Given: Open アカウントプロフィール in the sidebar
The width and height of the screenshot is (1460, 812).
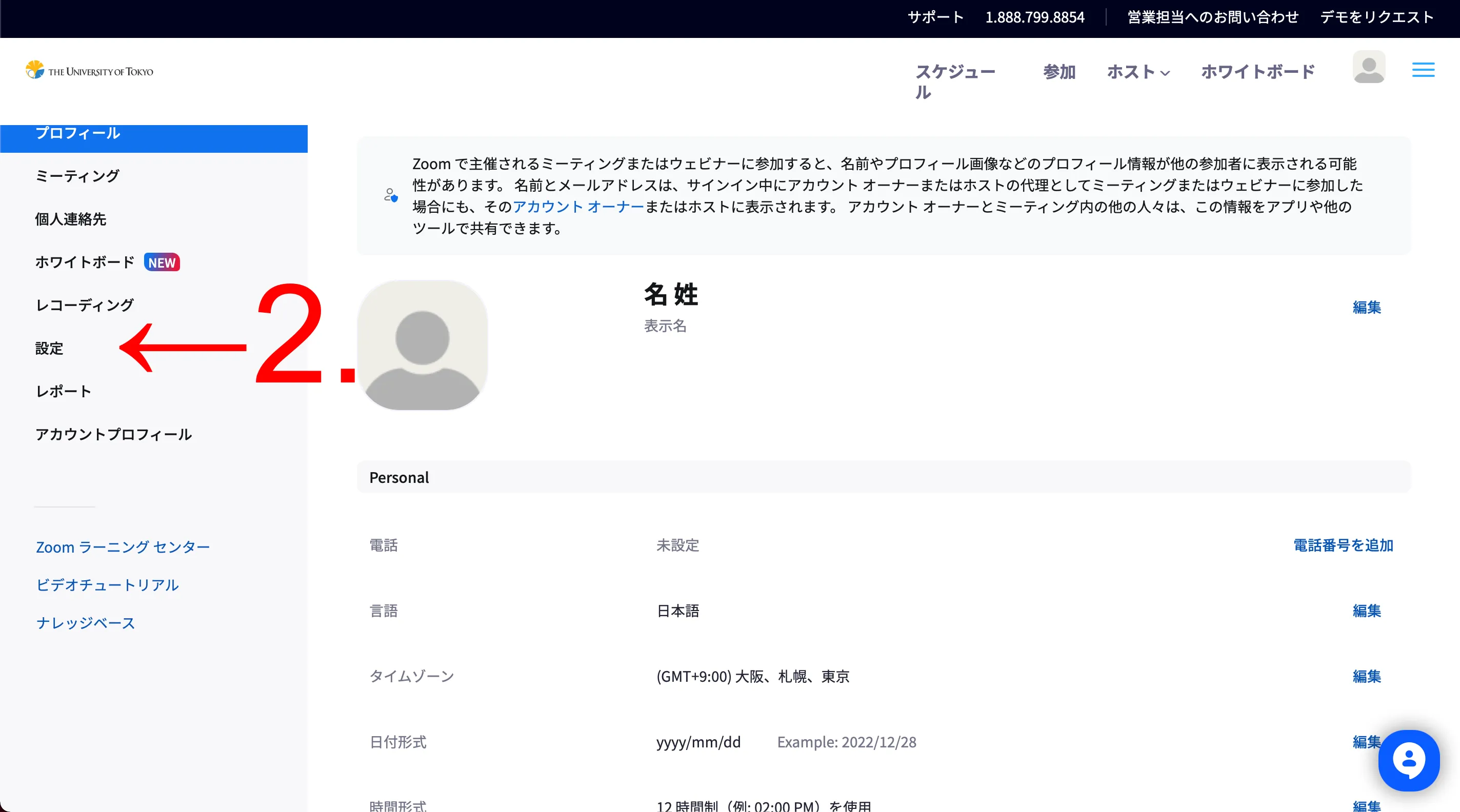Looking at the screenshot, I should (x=113, y=434).
